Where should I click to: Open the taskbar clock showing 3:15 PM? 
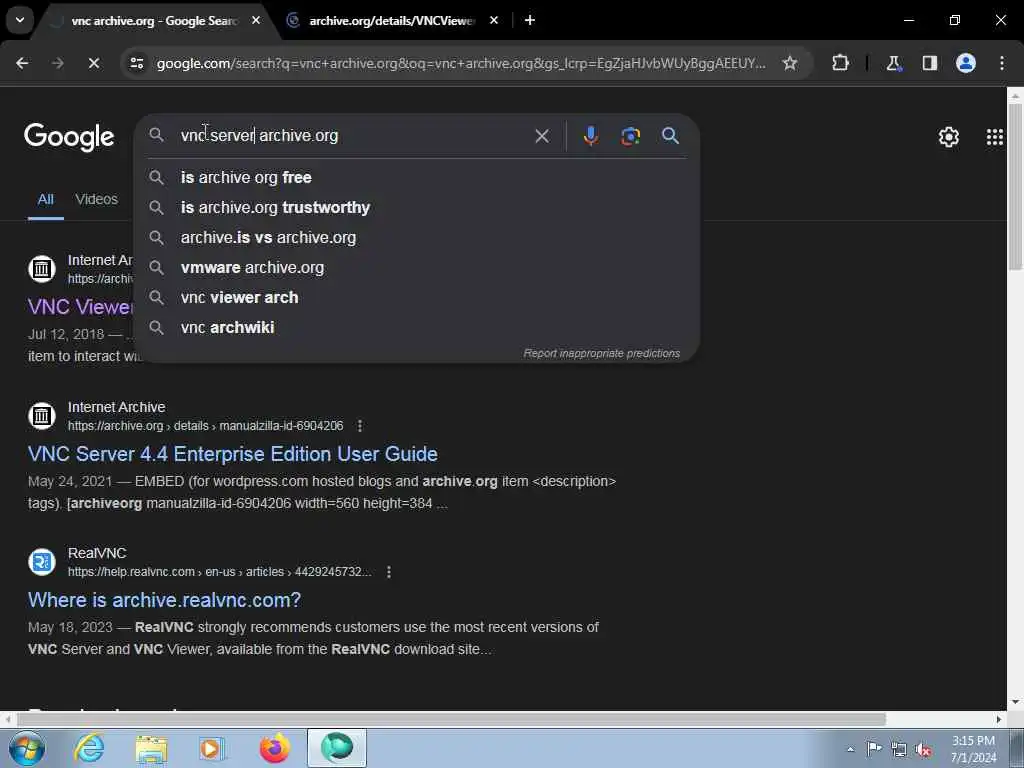tap(973, 749)
